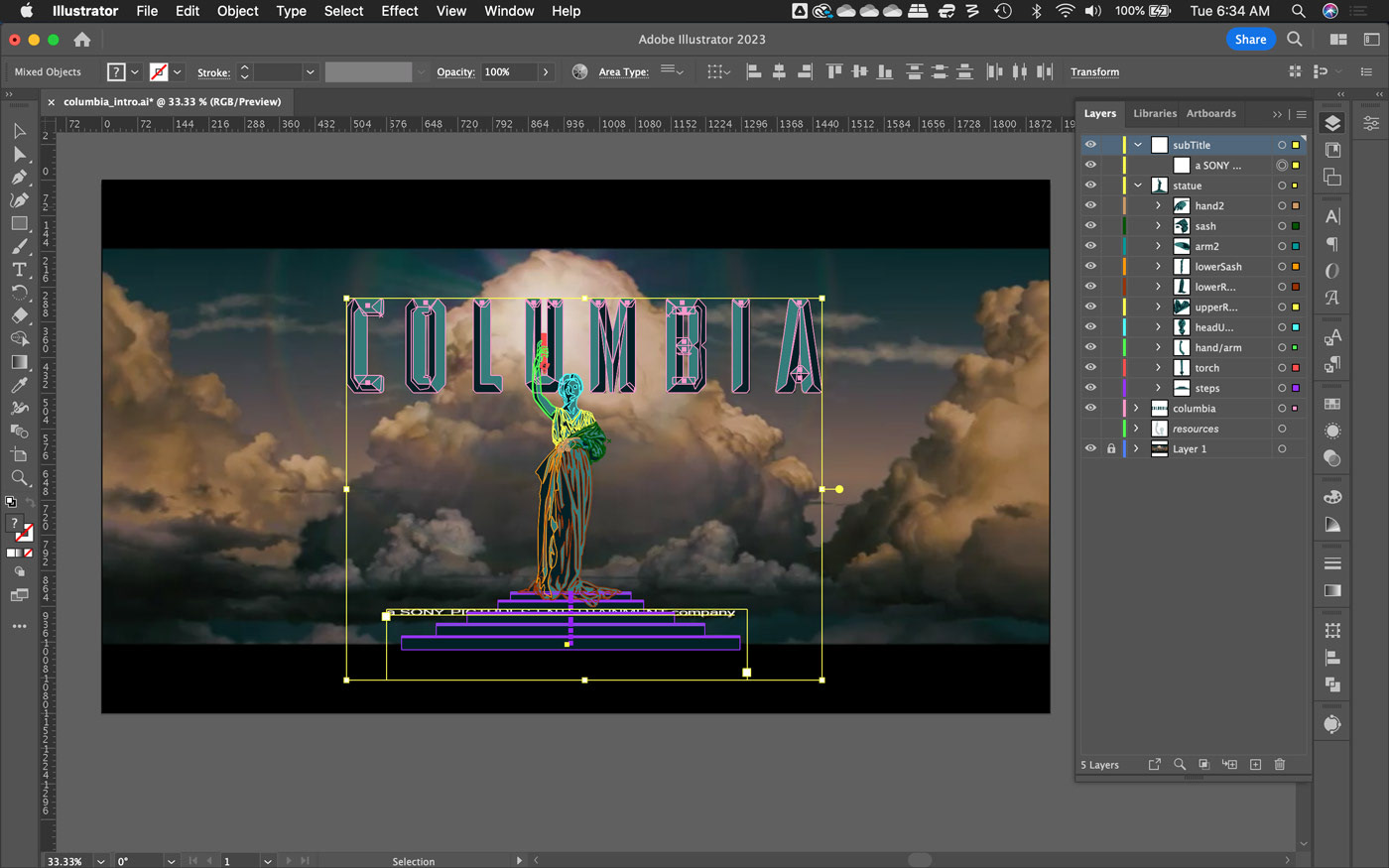Open the stroke weight dropdown
Viewport: 1389px width, 868px height.
pyautogui.click(x=310, y=72)
